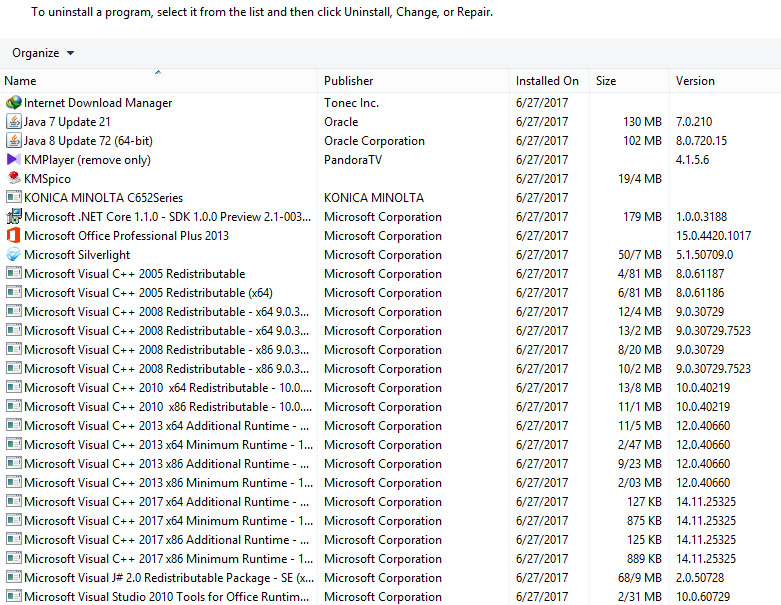Screen dimensions: 781x605
Task: Click the 889 KB size cell
Action: pyautogui.click(x=644, y=559)
